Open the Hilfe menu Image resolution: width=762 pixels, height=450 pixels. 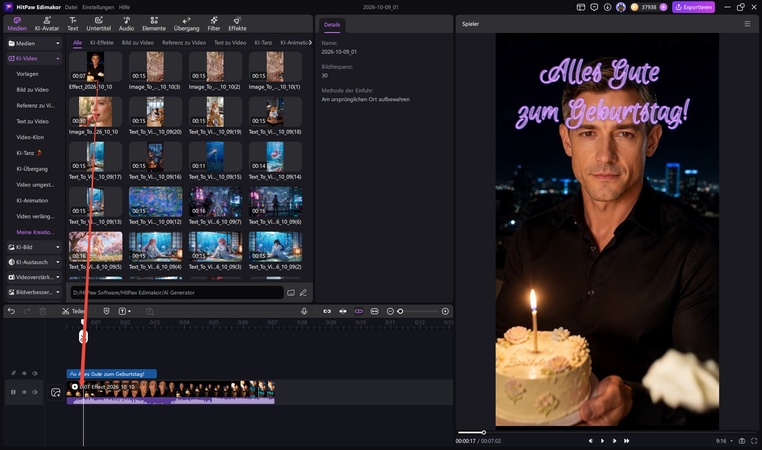pos(124,7)
